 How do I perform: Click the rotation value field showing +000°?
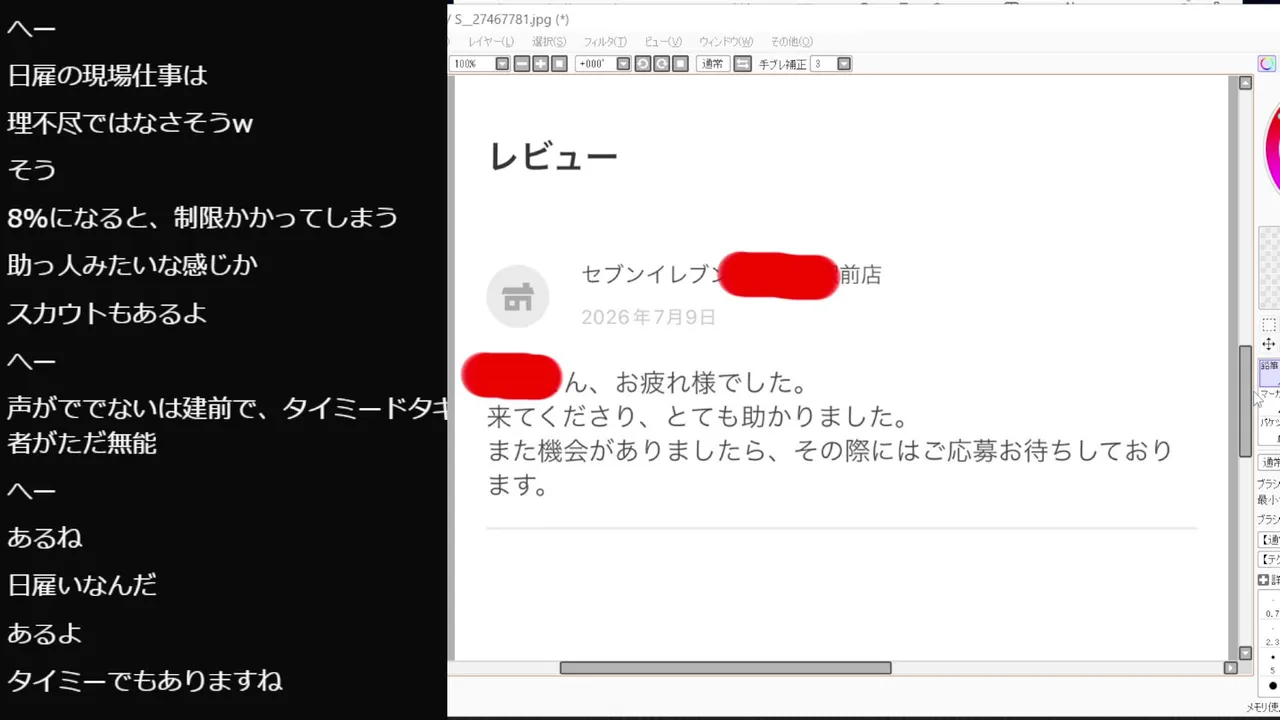click(x=595, y=64)
